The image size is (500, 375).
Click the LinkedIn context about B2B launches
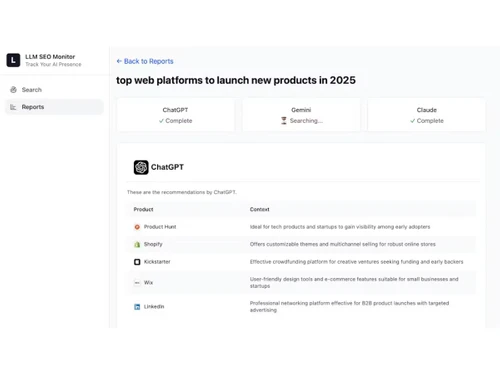pos(349,307)
